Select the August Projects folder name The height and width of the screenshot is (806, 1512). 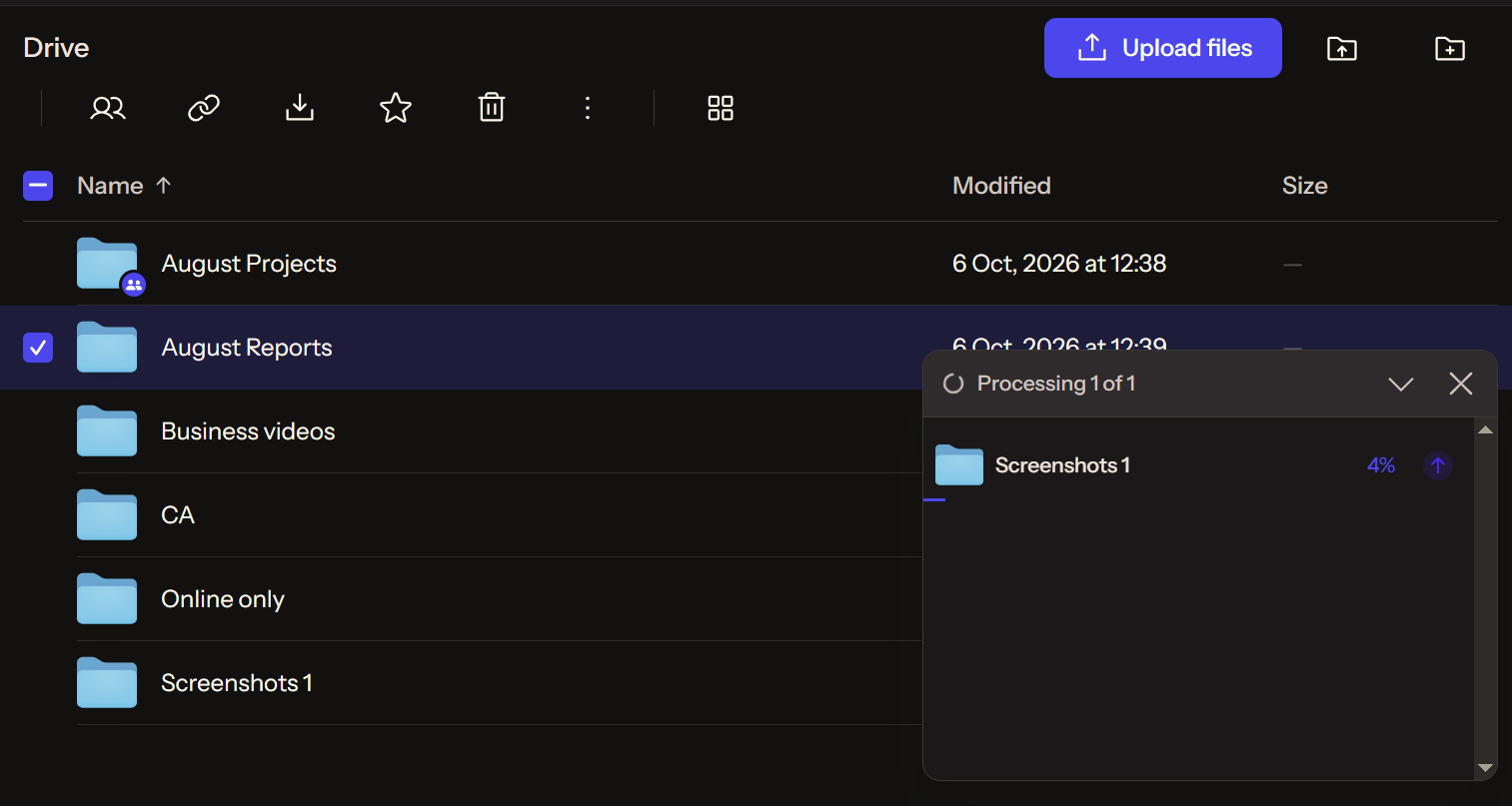(x=249, y=264)
